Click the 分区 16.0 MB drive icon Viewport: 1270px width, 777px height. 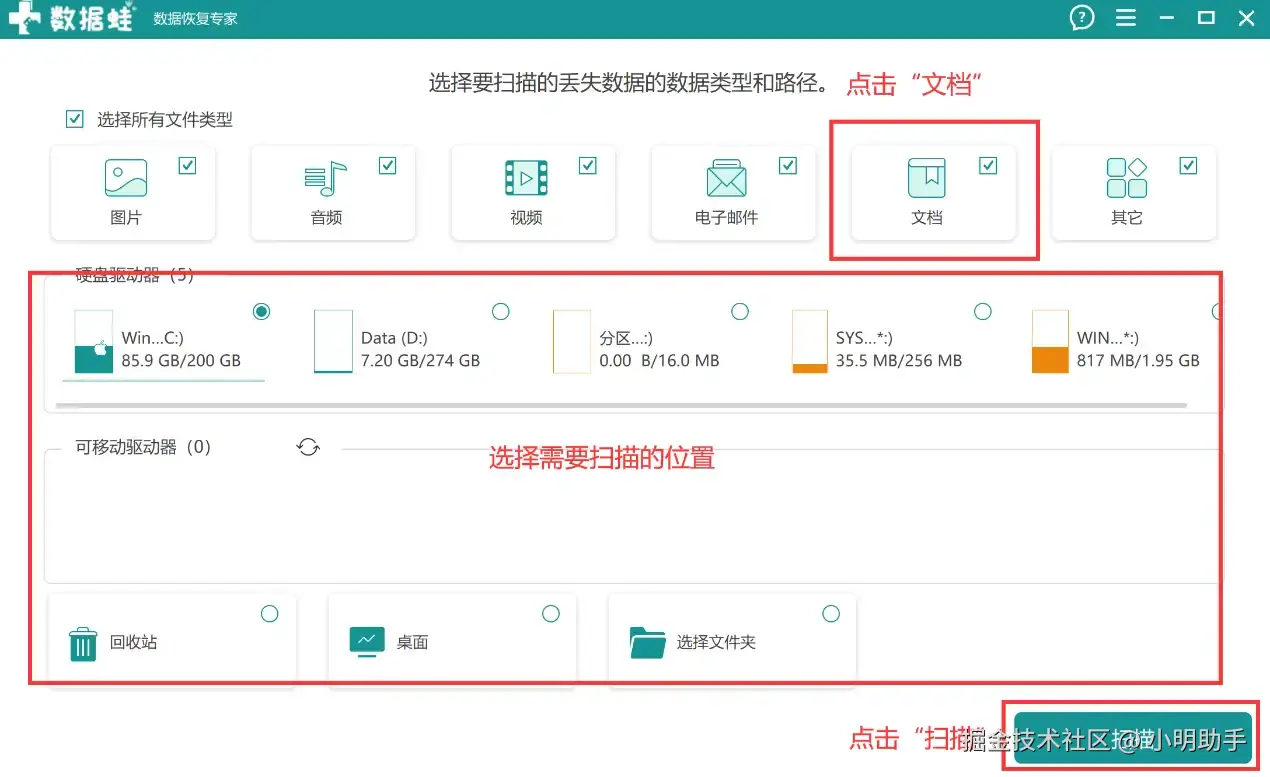pyautogui.click(x=572, y=341)
